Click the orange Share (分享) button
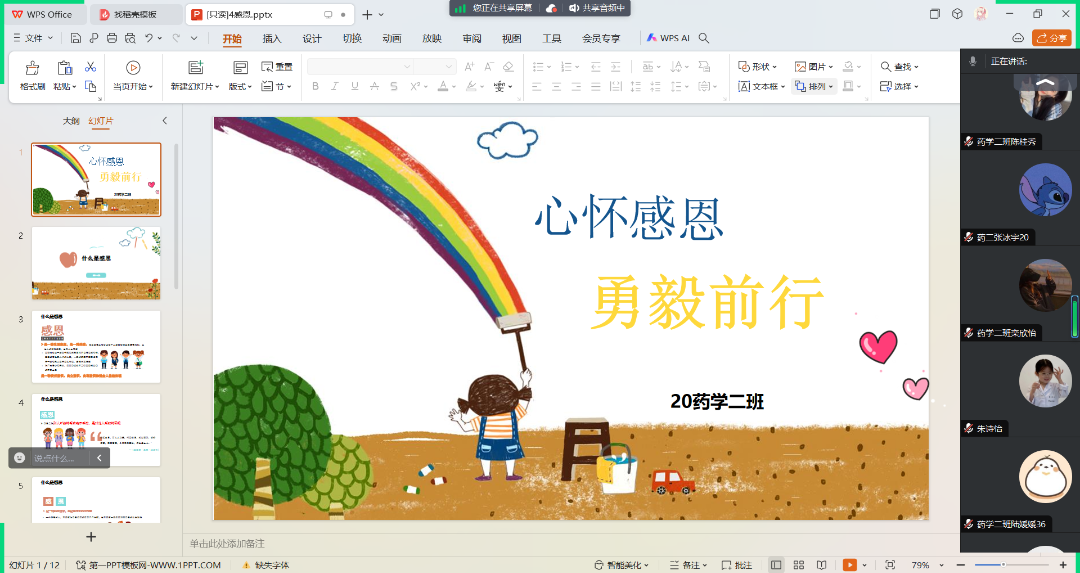 [x=1051, y=38]
